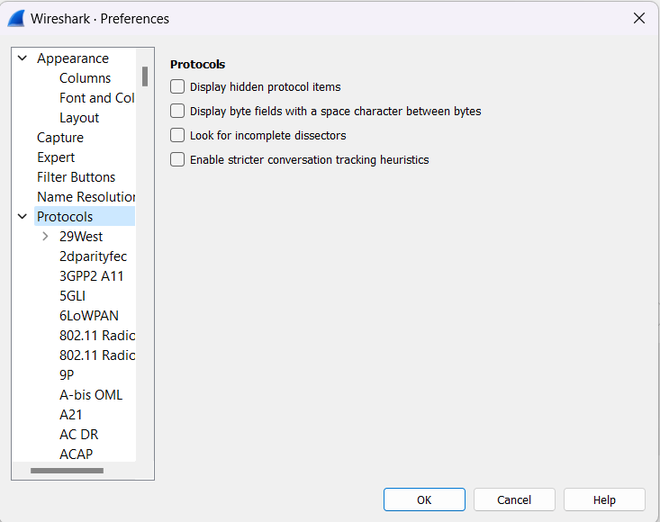Expand the 29West protocol node

click(45, 236)
